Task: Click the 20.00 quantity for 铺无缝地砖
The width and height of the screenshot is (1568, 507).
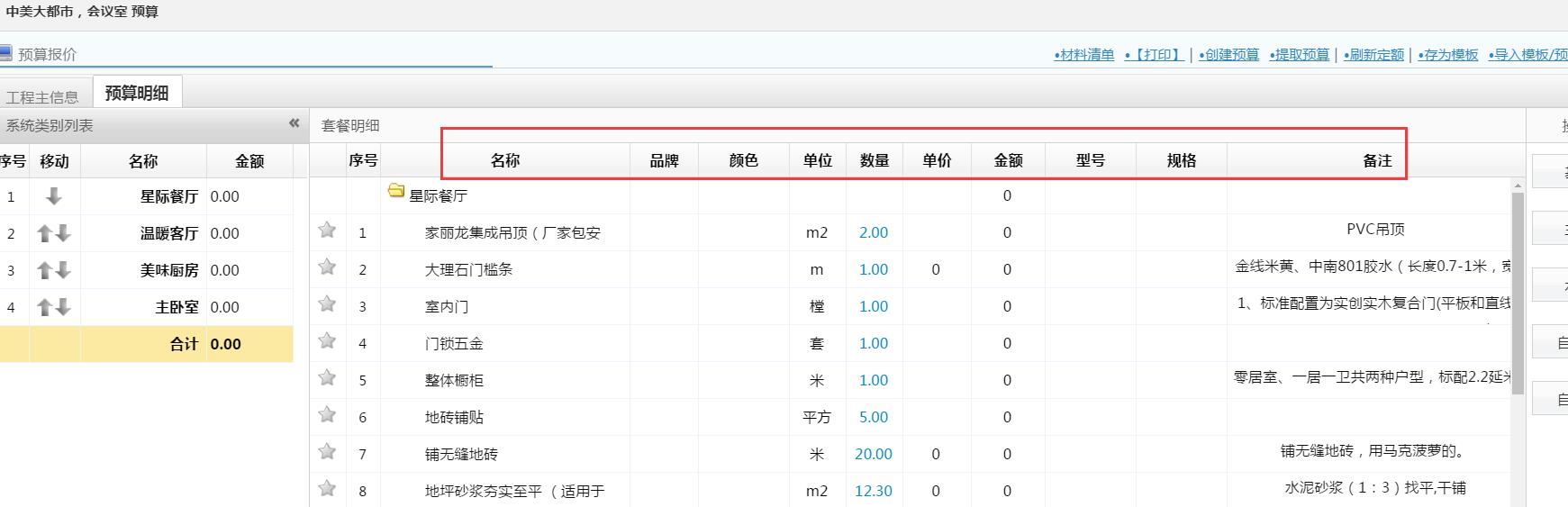Action: click(x=873, y=455)
